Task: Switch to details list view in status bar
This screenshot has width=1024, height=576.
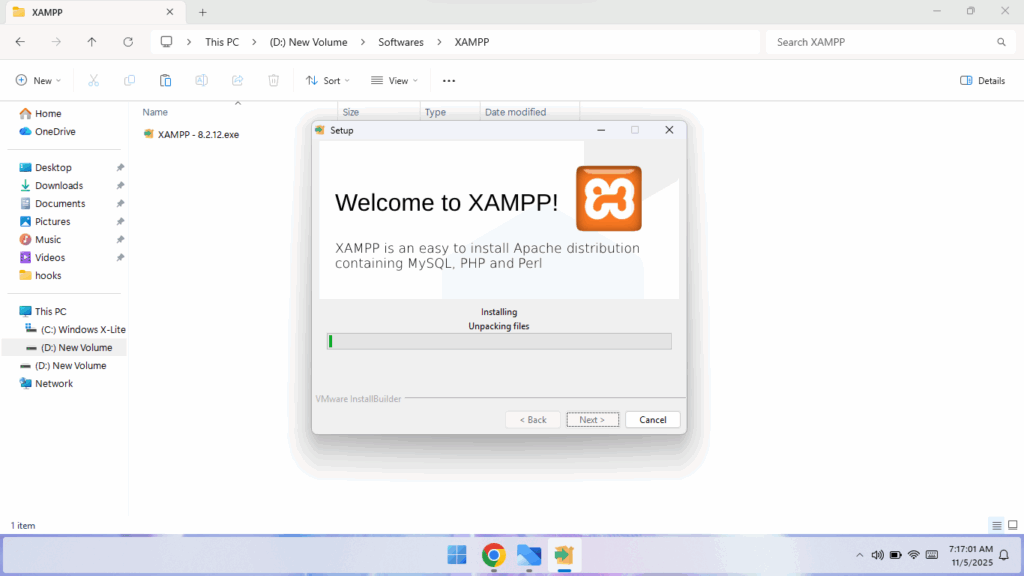Action: (996, 525)
